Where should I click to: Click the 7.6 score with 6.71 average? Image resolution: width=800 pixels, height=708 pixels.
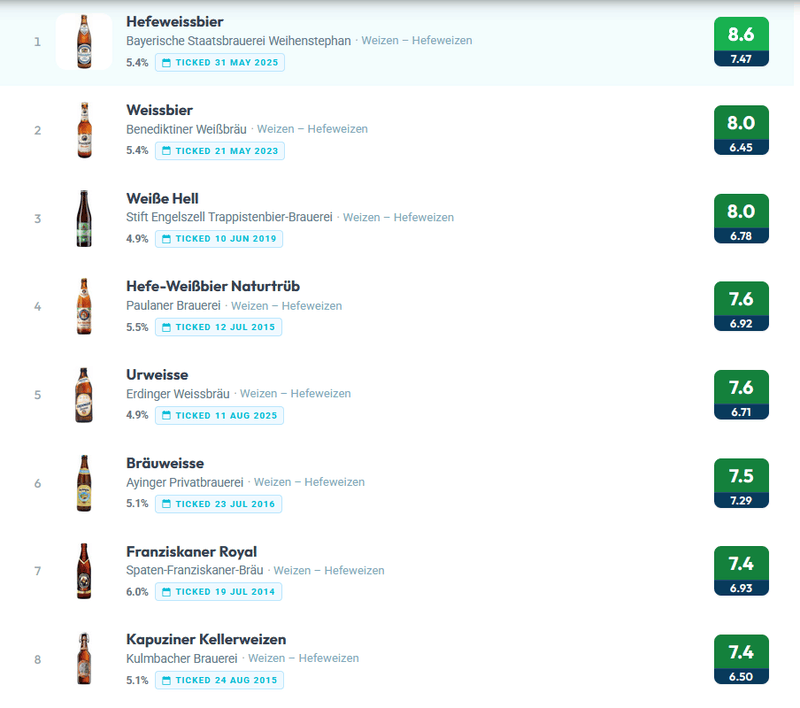pyautogui.click(x=741, y=395)
